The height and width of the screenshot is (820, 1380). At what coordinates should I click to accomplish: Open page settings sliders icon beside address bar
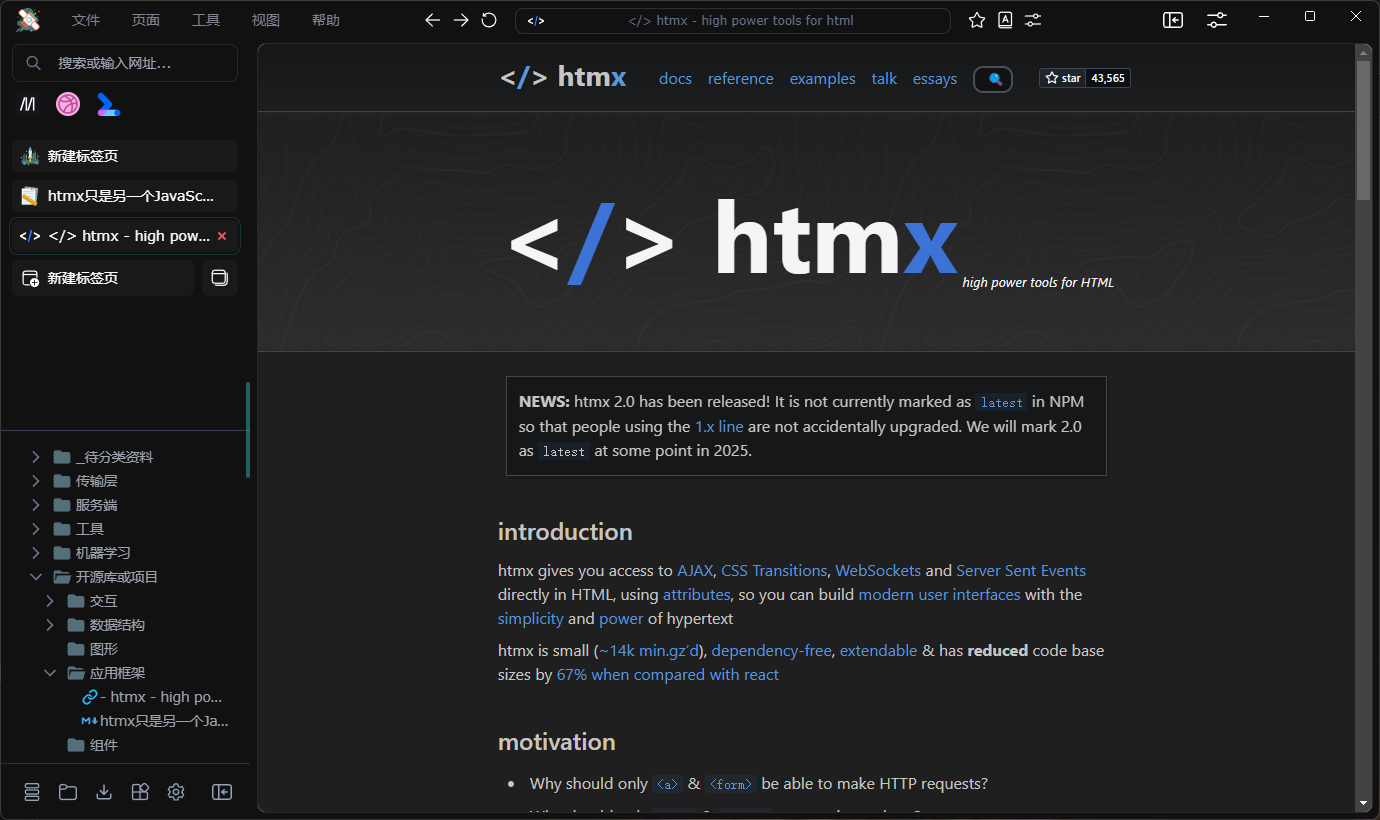1033,20
